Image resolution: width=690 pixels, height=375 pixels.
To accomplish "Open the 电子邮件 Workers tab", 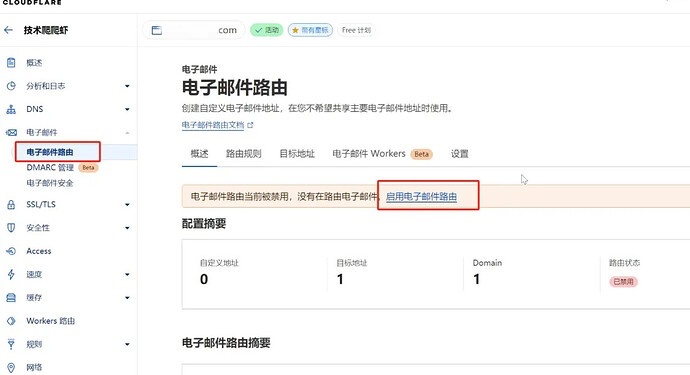I will coord(382,154).
